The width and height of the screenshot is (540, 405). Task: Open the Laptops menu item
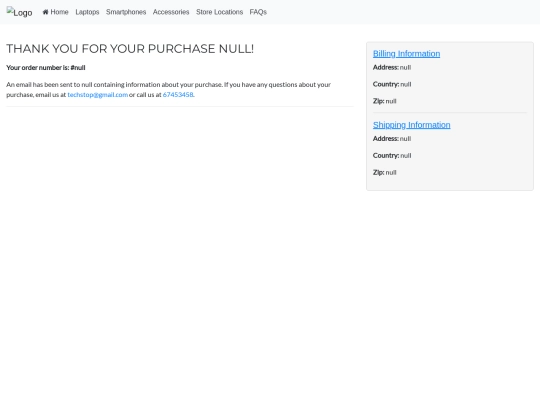(87, 12)
